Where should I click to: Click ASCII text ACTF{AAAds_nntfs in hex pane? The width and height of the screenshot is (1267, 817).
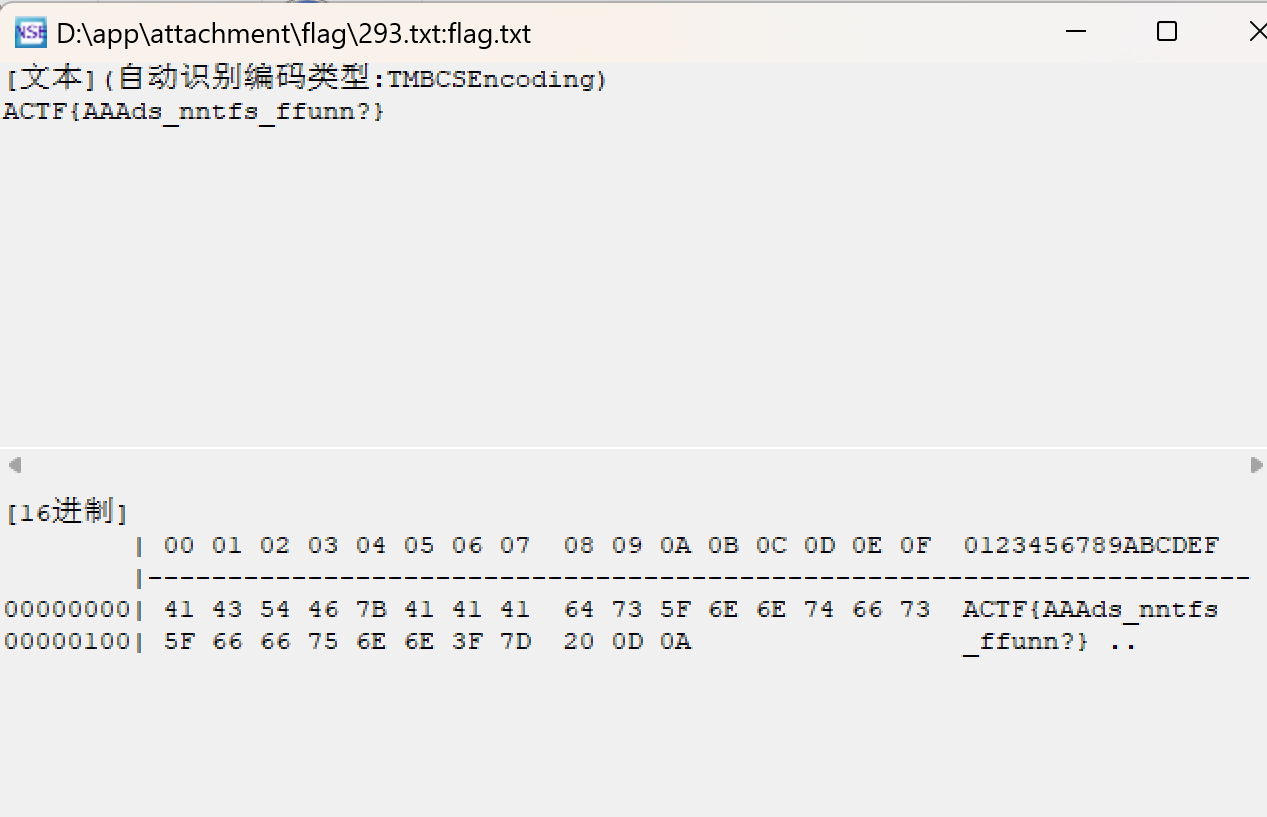[1090, 609]
